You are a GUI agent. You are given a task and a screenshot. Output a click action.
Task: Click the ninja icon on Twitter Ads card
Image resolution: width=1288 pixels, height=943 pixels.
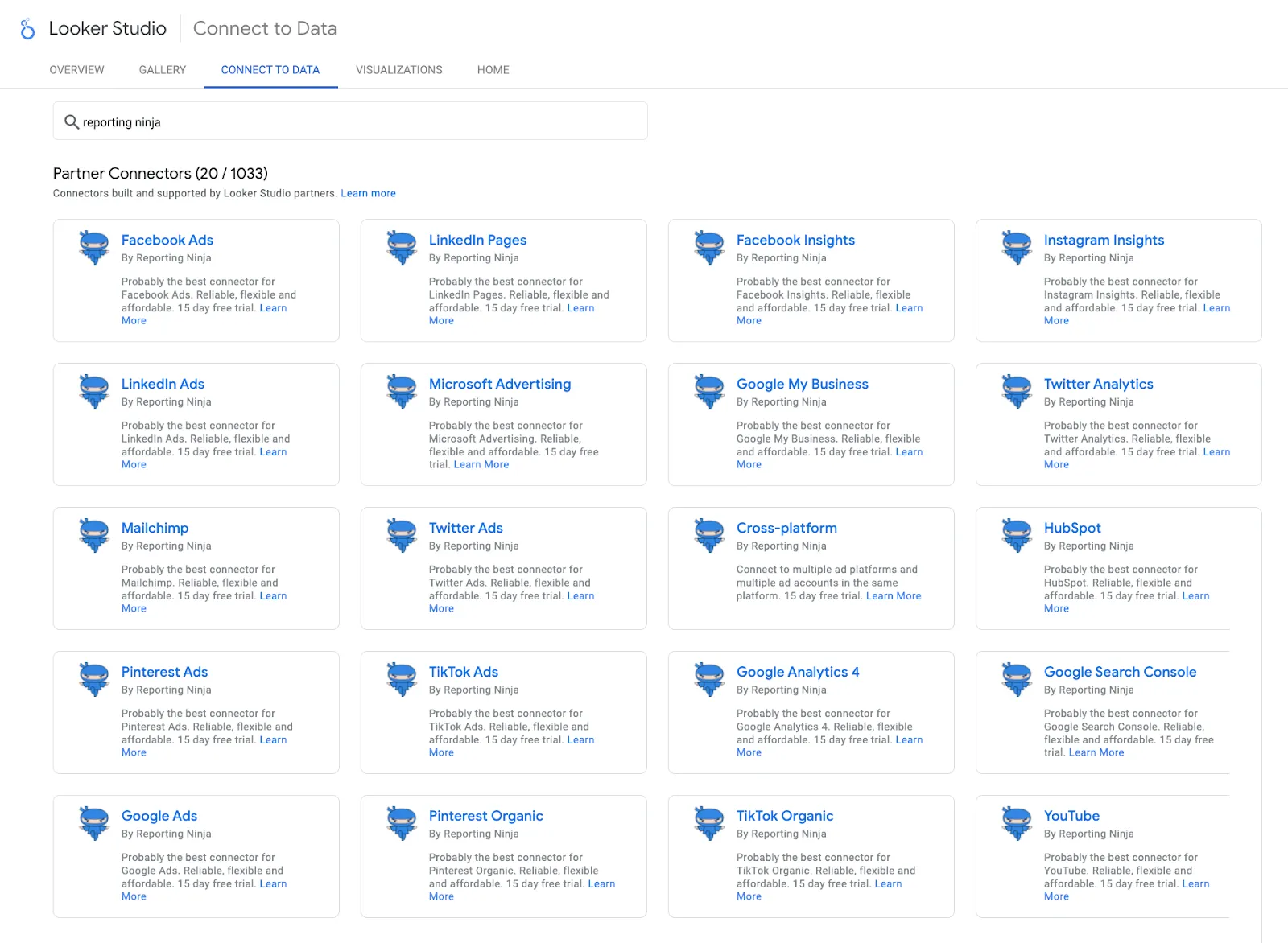(x=402, y=536)
